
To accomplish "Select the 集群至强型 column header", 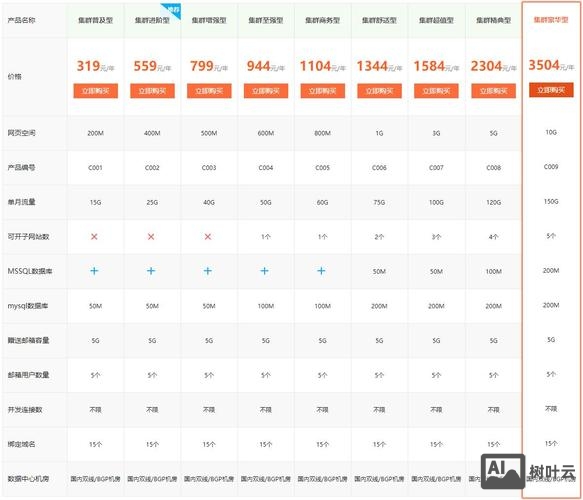I will [266, 20].
